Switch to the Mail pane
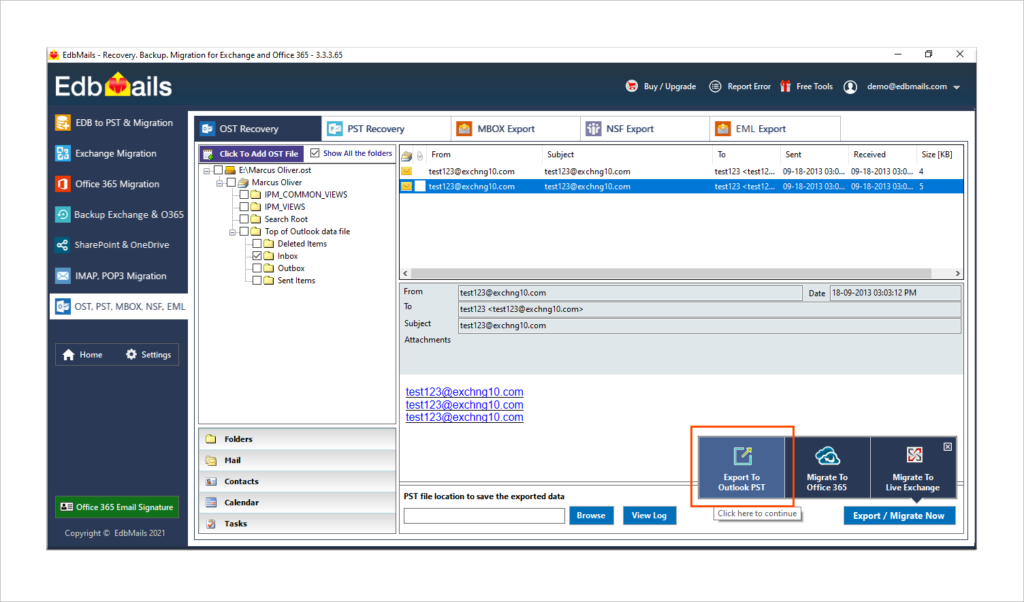The height and width of the screenshot is (602, 1024). [297, 460]
